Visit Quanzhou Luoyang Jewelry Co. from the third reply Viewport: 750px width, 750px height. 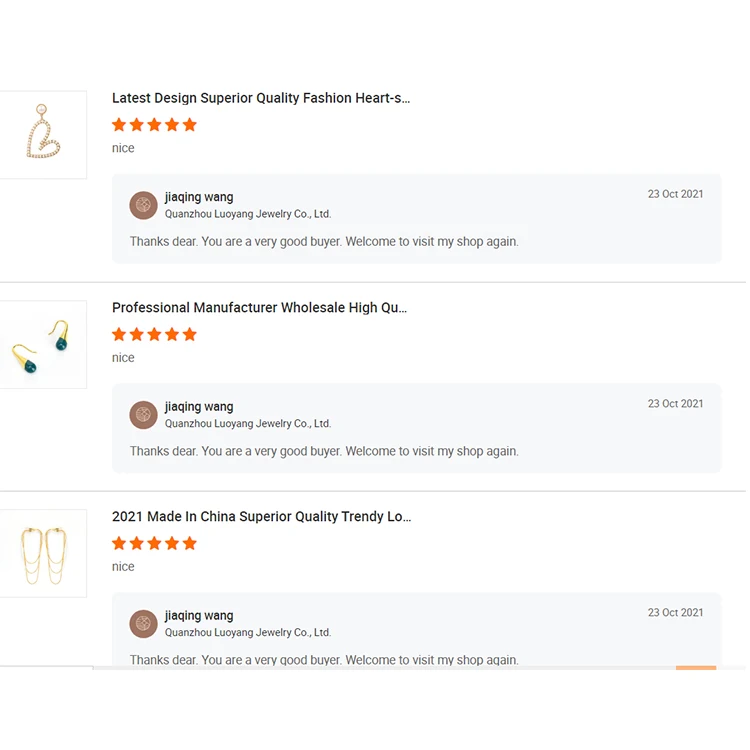247,633
